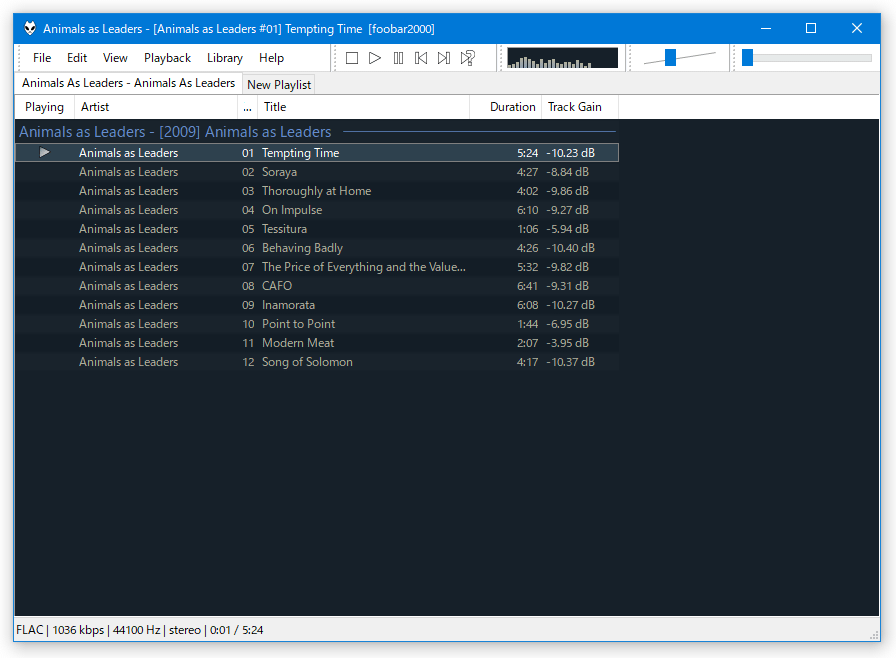896x658 pixels.
Task: Select the Animals As Leaders playlist tab
Action: [x=129, y=83]
